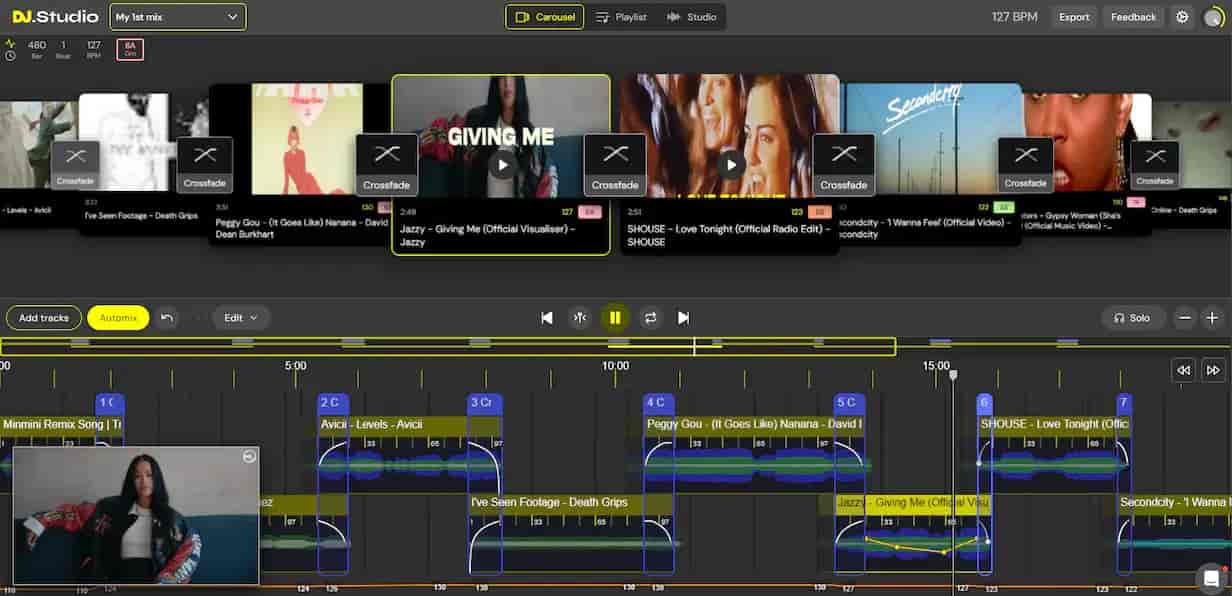The height and width of the screenshot is (596, 1232).
Task: Switch to the Studio tab
Action: point(691,16)
